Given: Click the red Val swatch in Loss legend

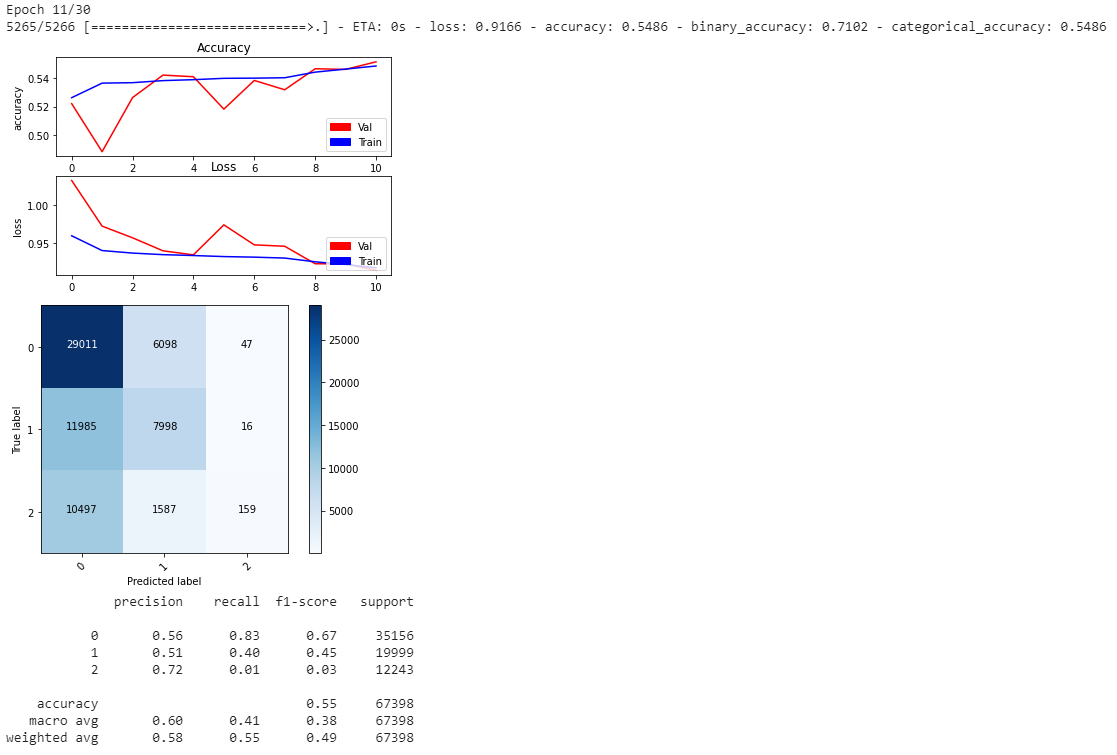Looking at the screenshot, I should [x=341, y=246].
